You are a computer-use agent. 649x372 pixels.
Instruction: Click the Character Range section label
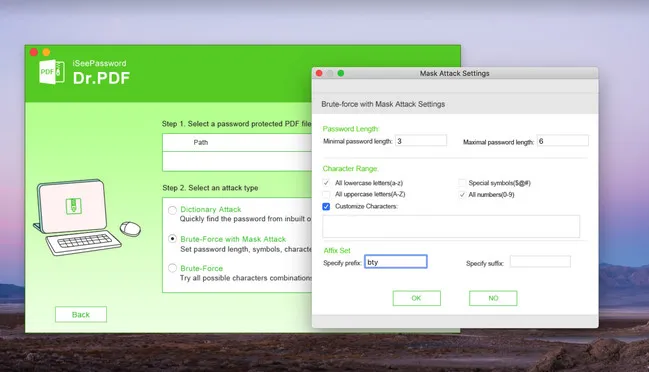click(350, 168)
